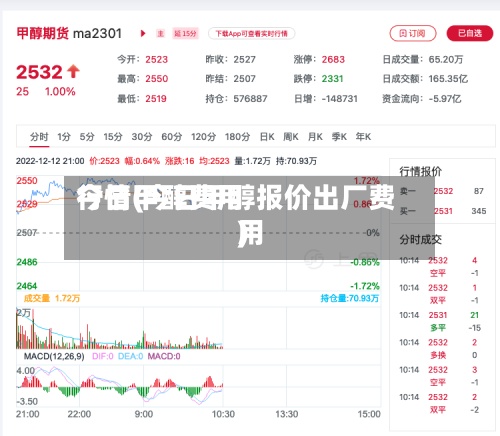Viewport: 500px width, 436px height.
Task: Click the 下载App可查看实时行情 button
Action: point(251,33)
